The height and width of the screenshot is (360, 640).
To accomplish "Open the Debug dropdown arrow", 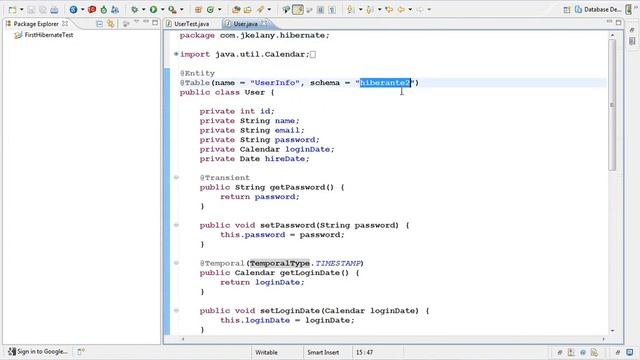I will coord(143,9).
